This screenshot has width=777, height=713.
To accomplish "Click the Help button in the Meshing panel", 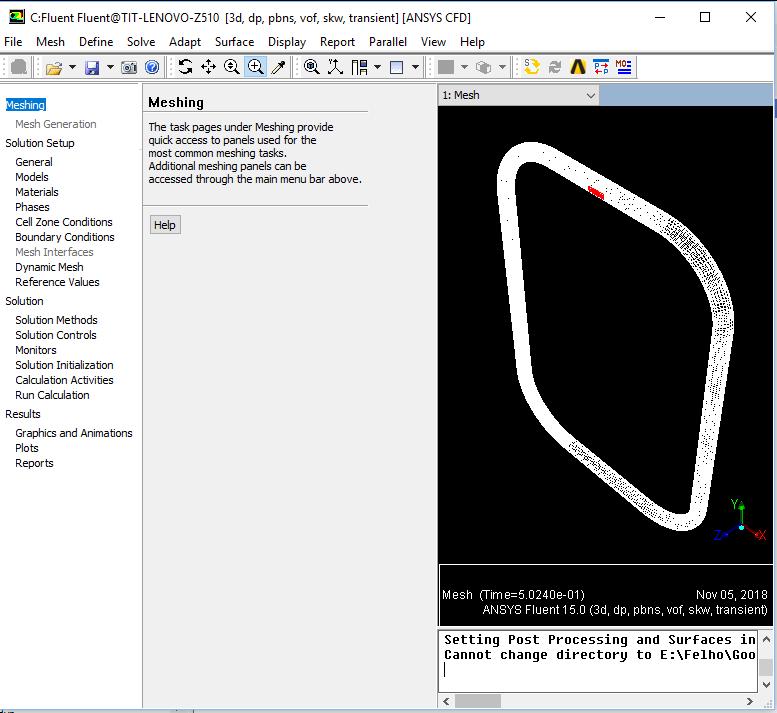I will (x=165, y=225).
